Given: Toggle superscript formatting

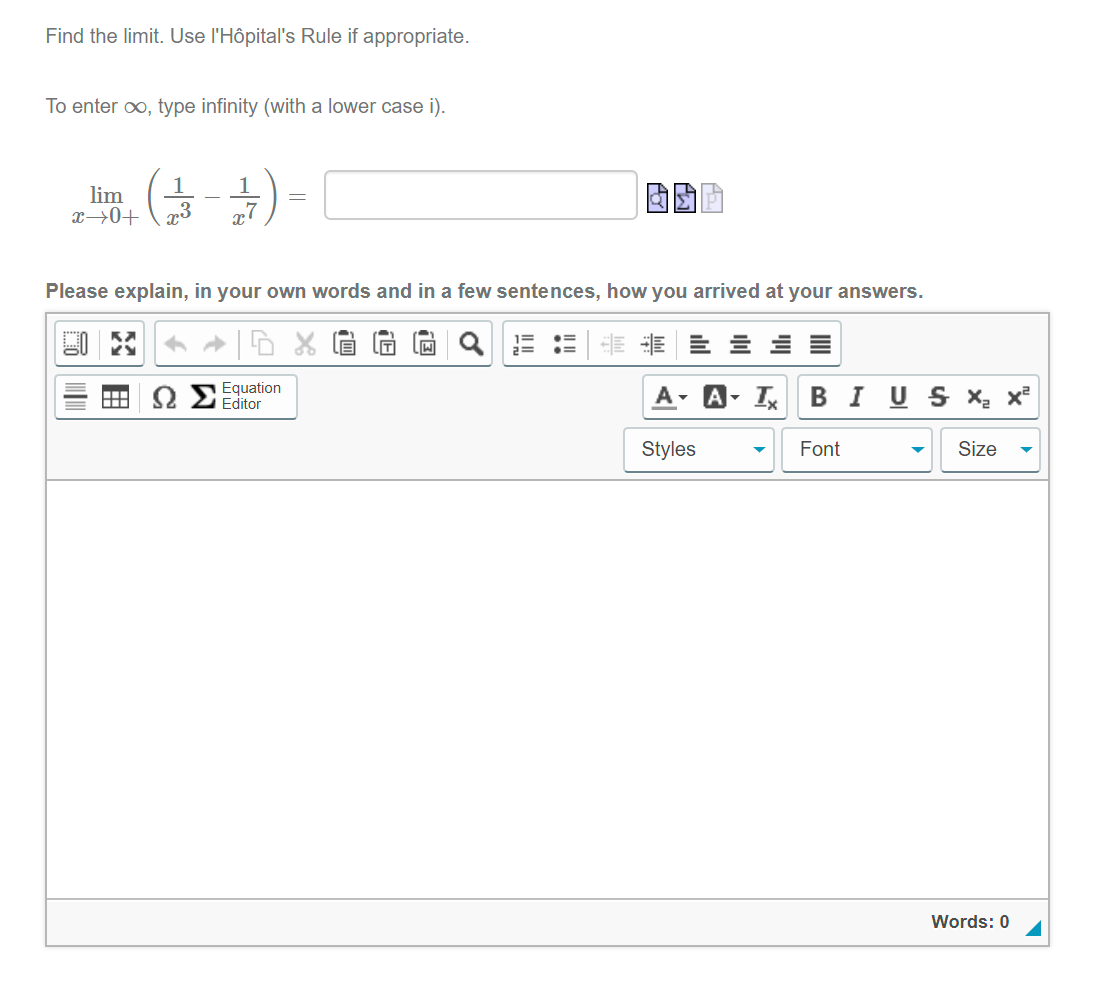Looking at the screenshot, I should pyautogui.click(x=1016, y=397).
